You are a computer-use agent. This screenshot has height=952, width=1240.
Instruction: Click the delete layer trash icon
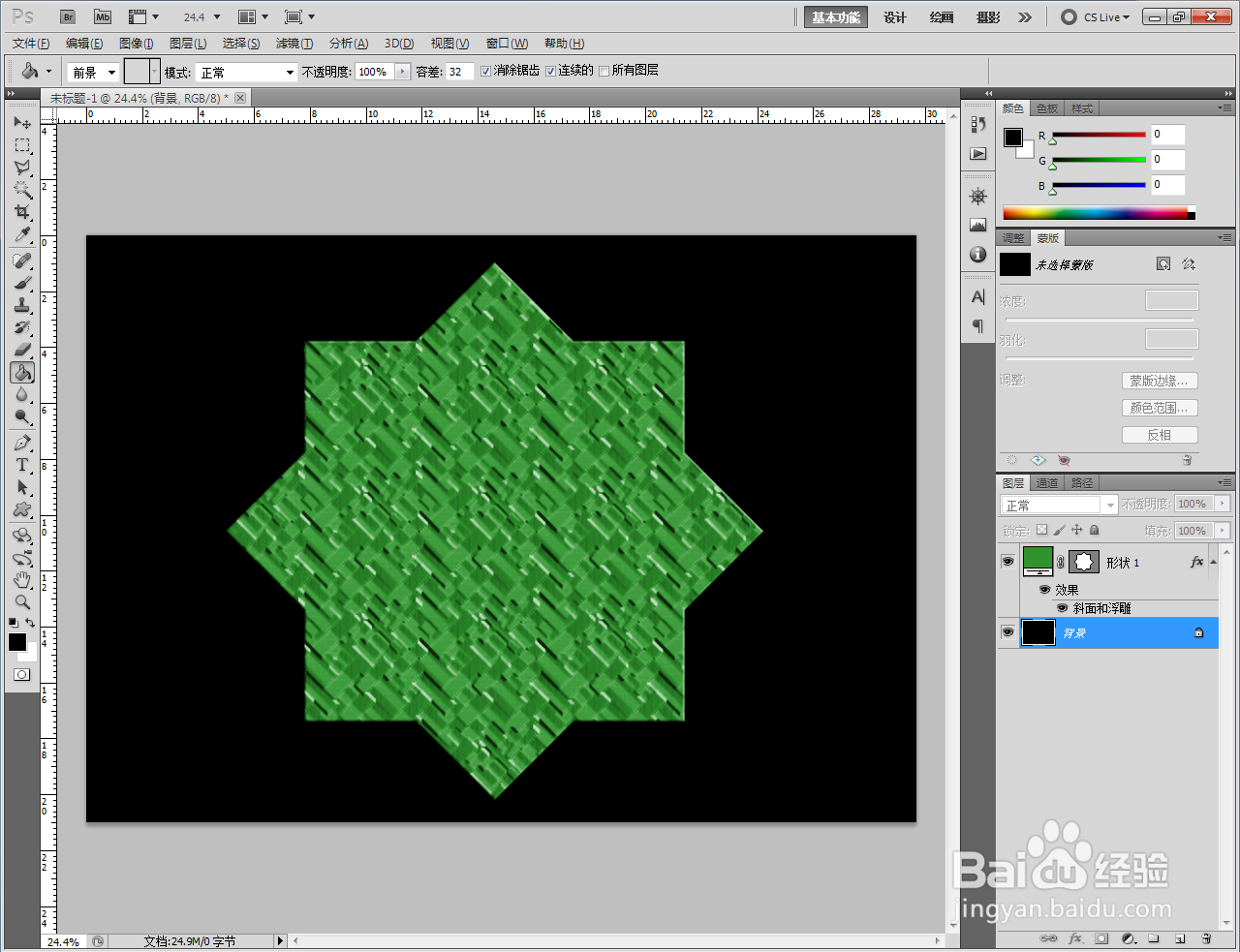[1206, 938]
